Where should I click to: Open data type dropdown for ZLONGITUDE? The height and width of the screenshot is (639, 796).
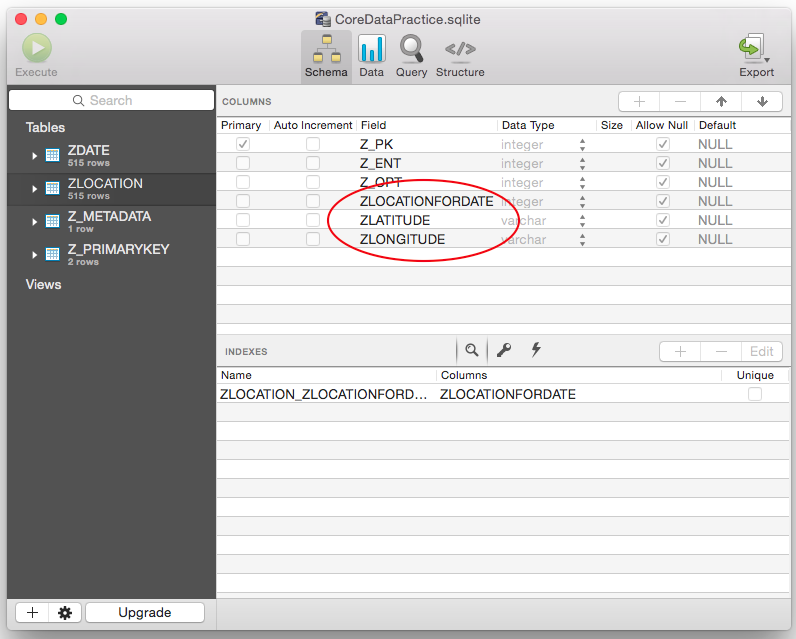click(582, 239)
